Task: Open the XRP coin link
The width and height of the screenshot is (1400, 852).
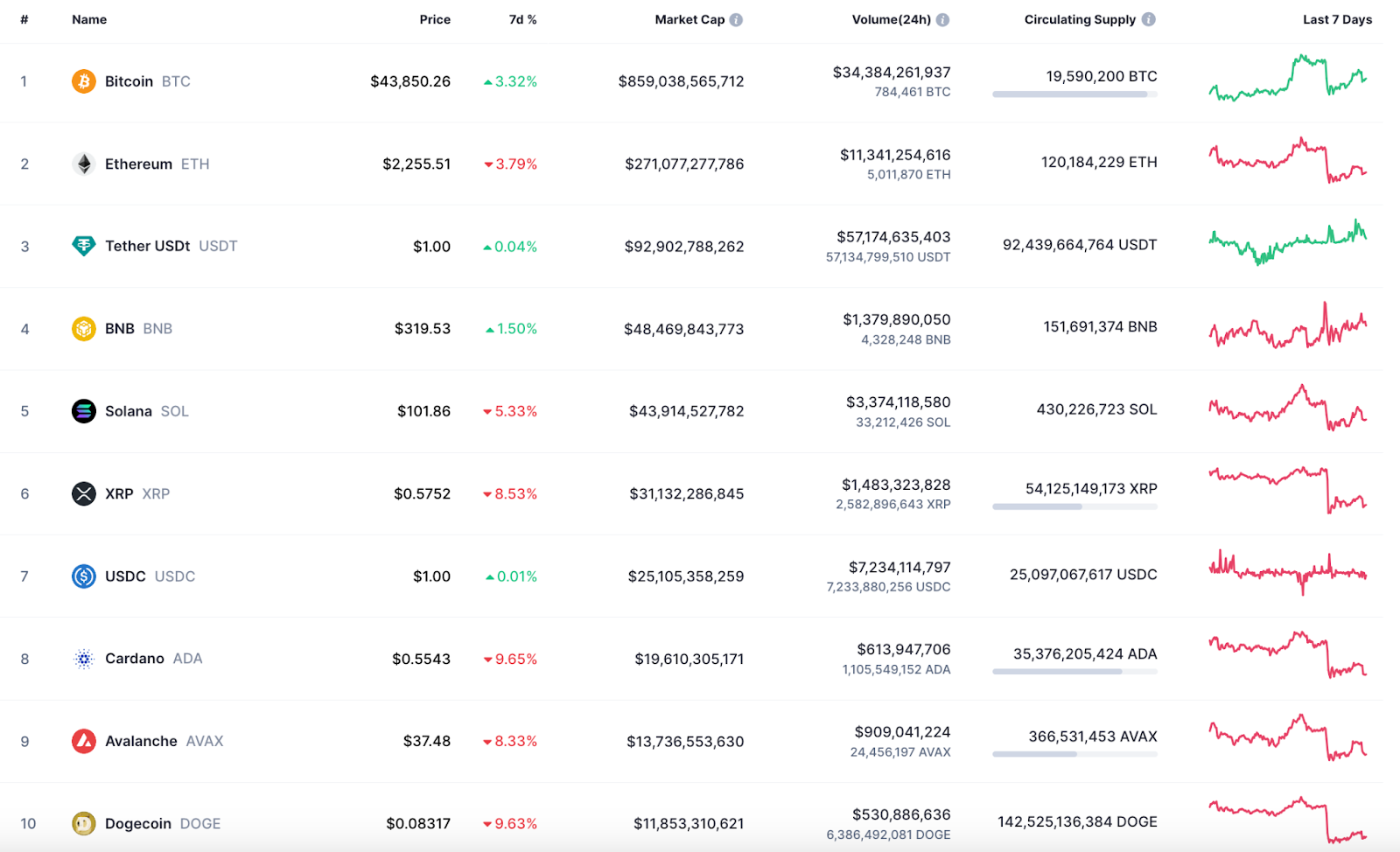Action: 137,493
